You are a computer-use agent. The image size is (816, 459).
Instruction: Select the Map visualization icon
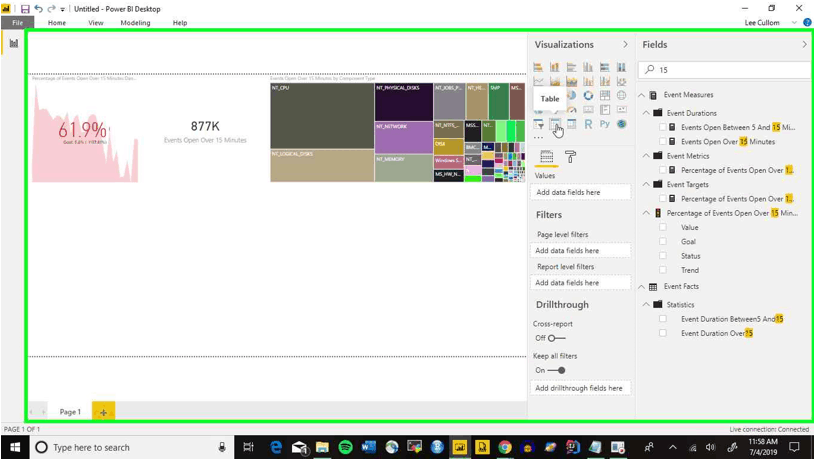coord(621,95)
